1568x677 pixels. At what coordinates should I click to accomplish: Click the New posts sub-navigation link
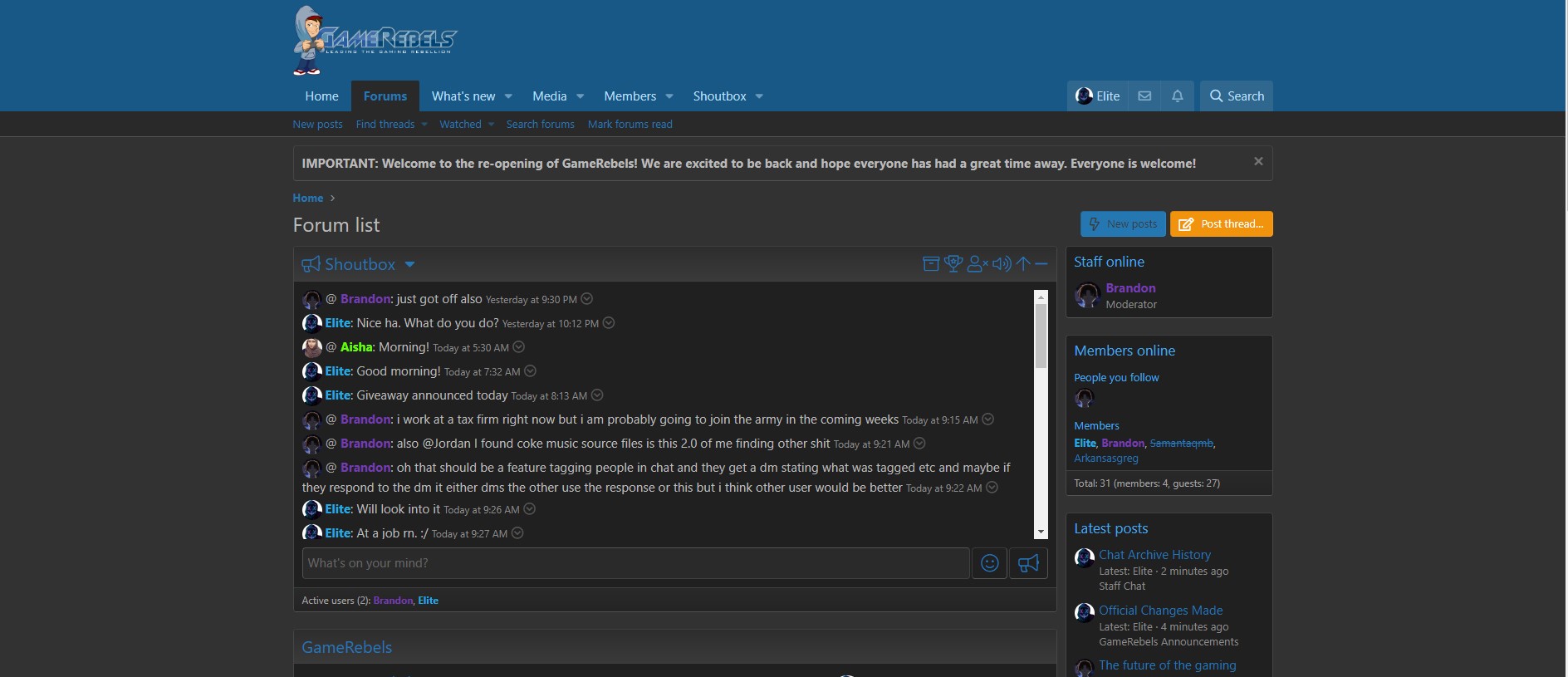(x=317, y=125)
